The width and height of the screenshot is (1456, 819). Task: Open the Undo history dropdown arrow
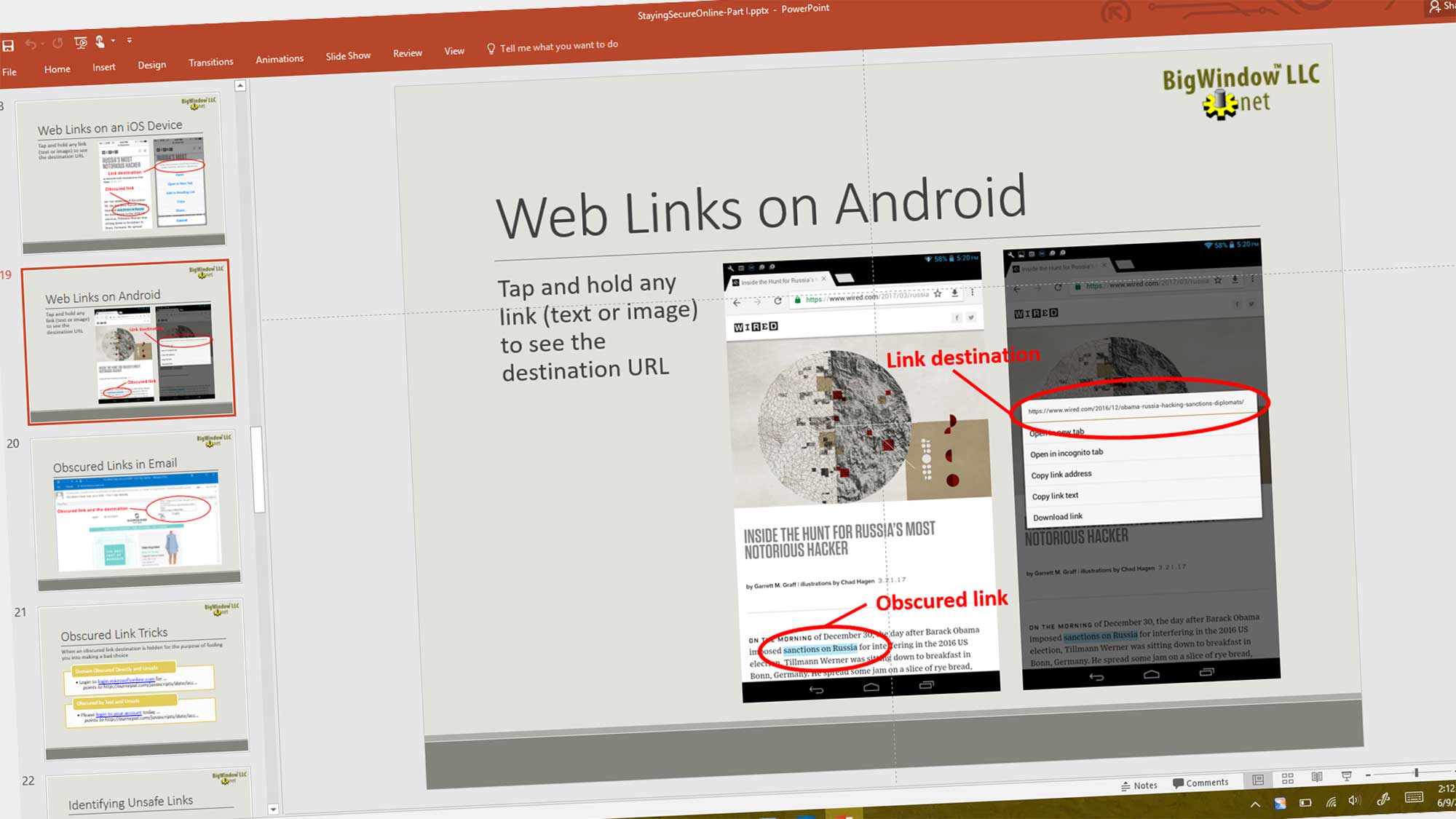point(42,44)
